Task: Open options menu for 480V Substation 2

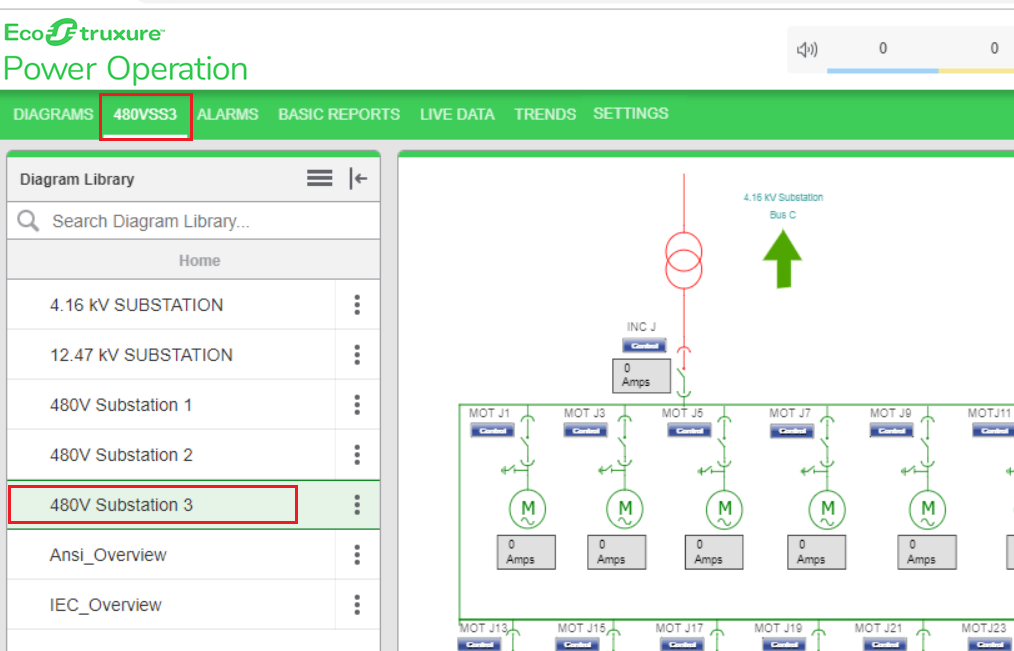Action: point(357,455)
